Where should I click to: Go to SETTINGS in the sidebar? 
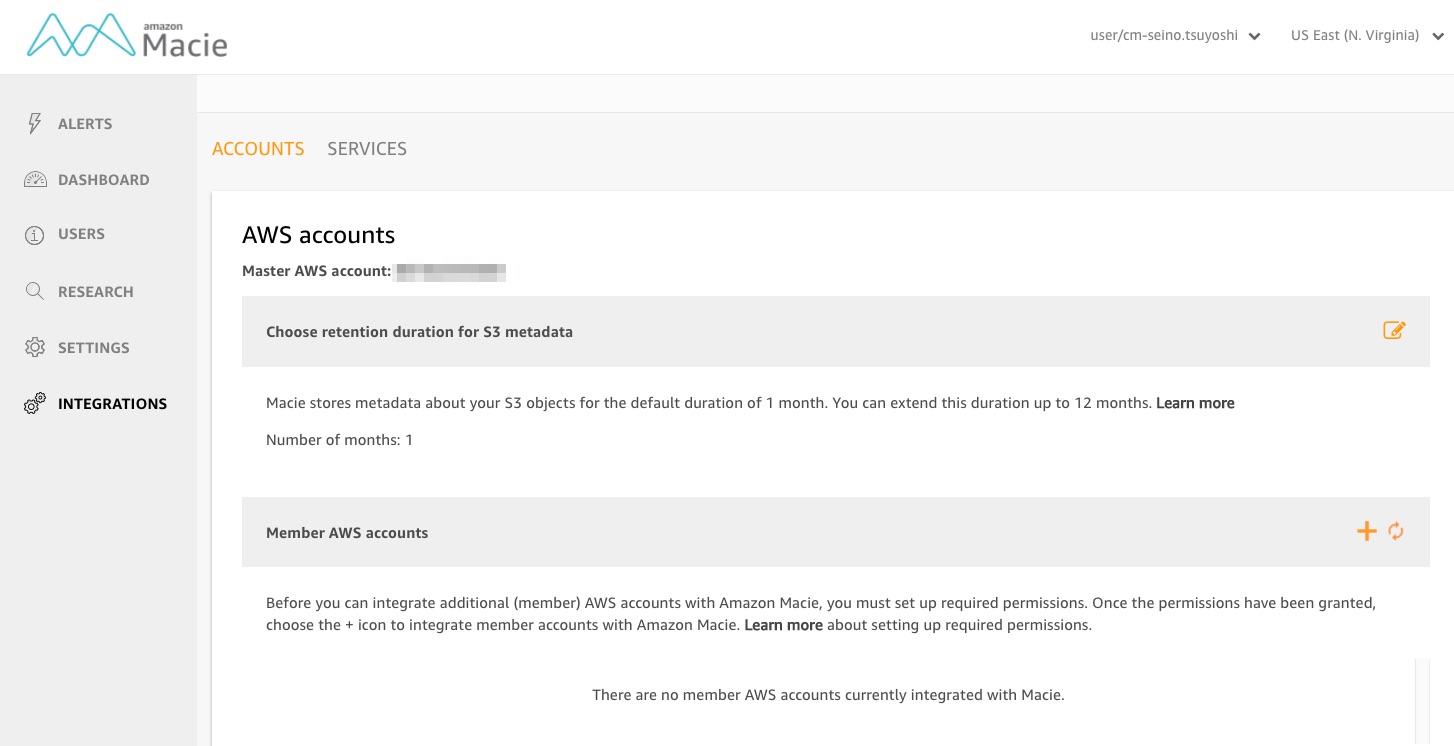pos(93,348)
